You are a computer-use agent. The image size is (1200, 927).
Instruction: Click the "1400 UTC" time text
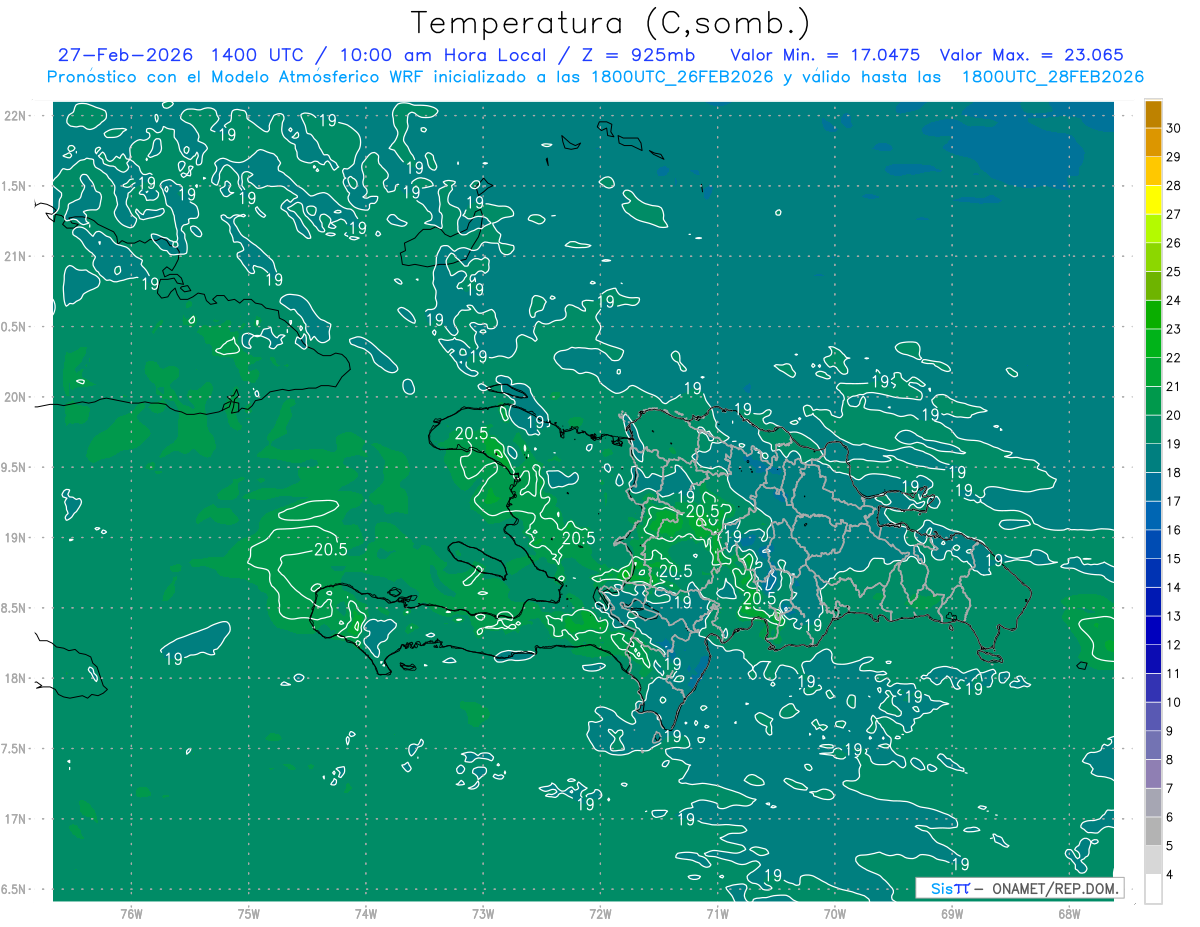(x=260, y=55)
